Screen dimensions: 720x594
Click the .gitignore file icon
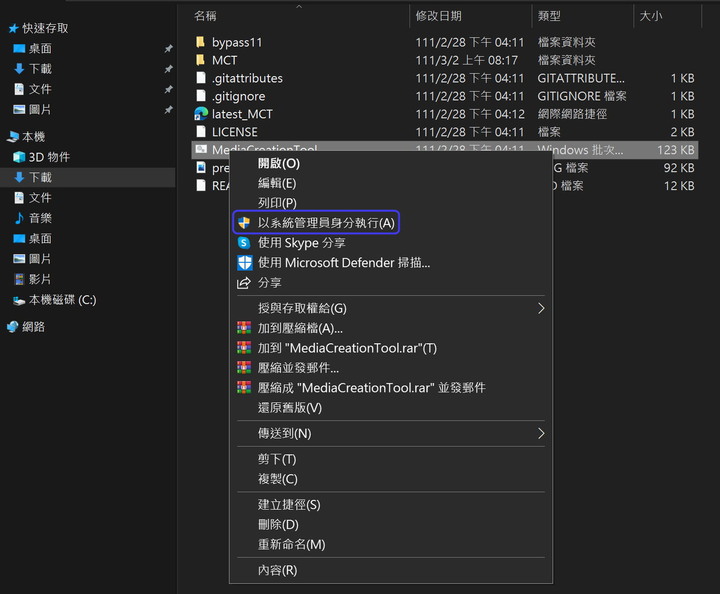point(201,96)
